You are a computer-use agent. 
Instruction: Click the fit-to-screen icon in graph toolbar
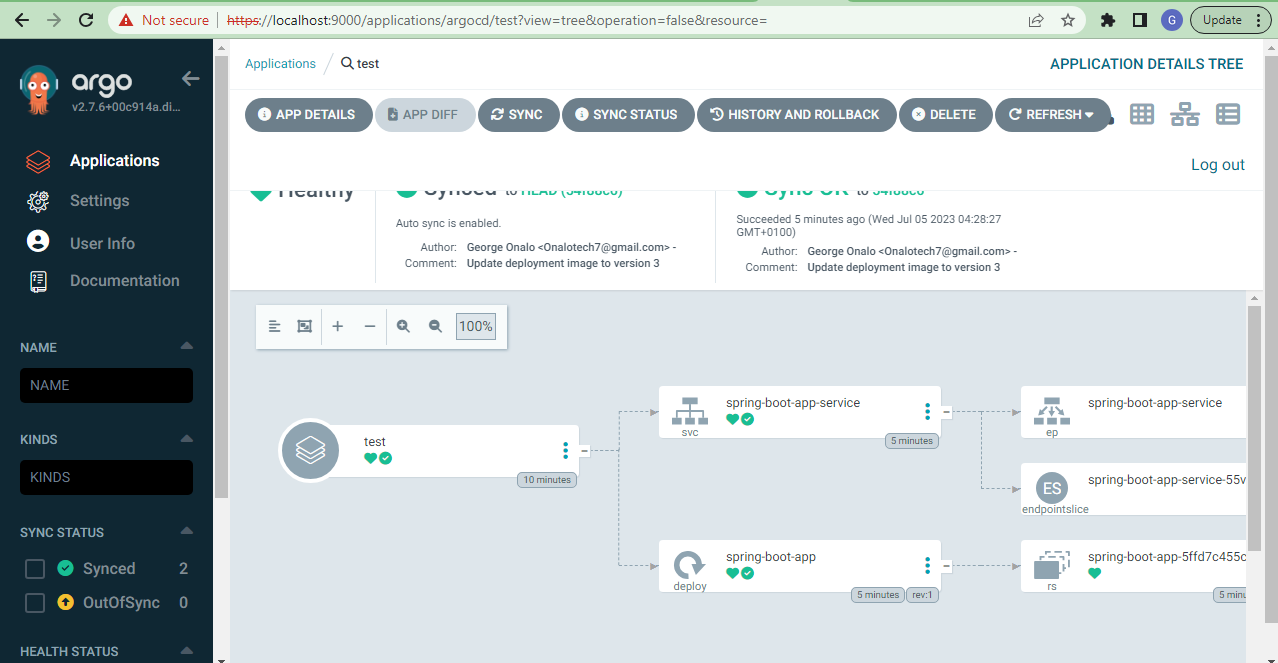point(306,326)
